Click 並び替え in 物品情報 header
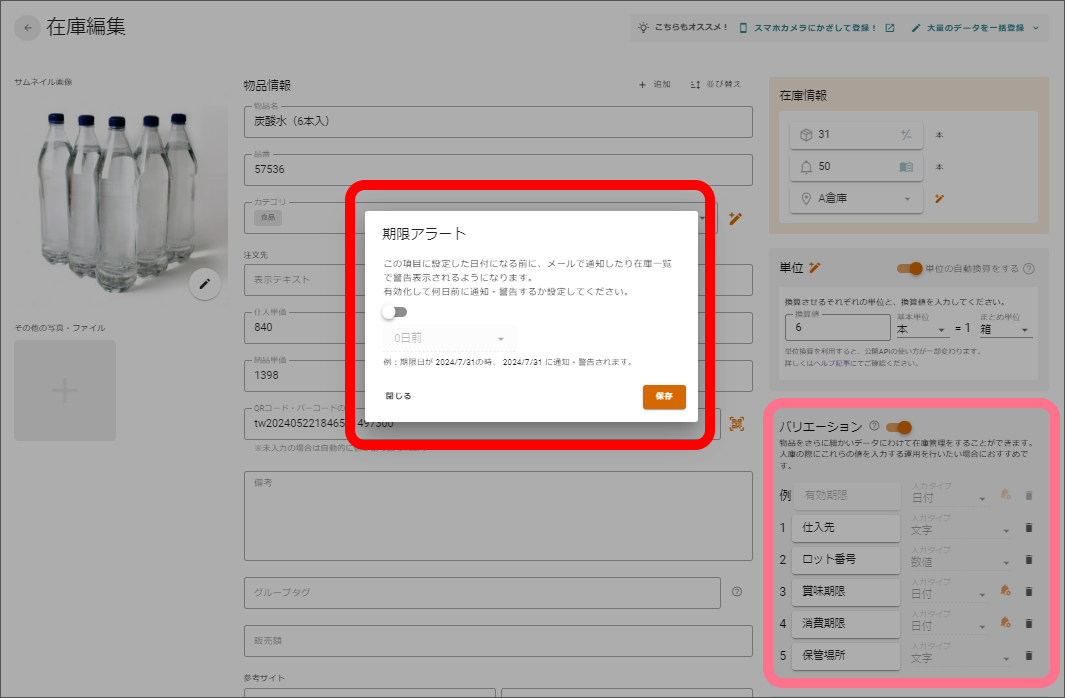The image size is (1065, 698). (x=715, y=84)
